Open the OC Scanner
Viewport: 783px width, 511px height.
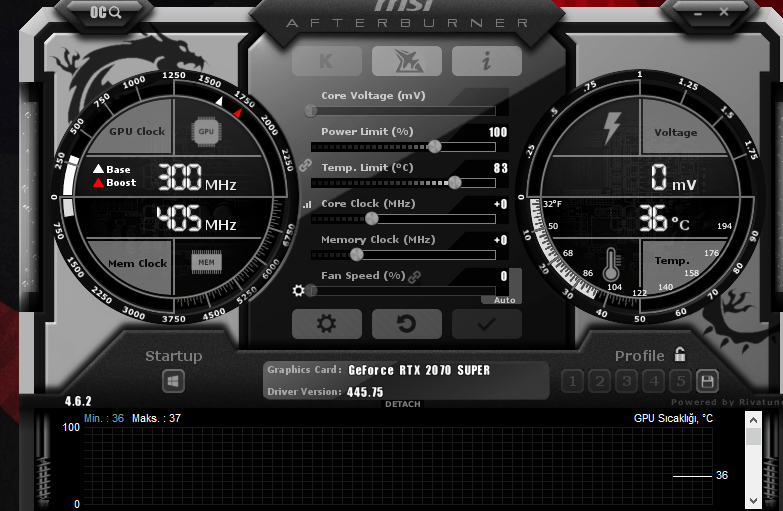pos(105,12)
